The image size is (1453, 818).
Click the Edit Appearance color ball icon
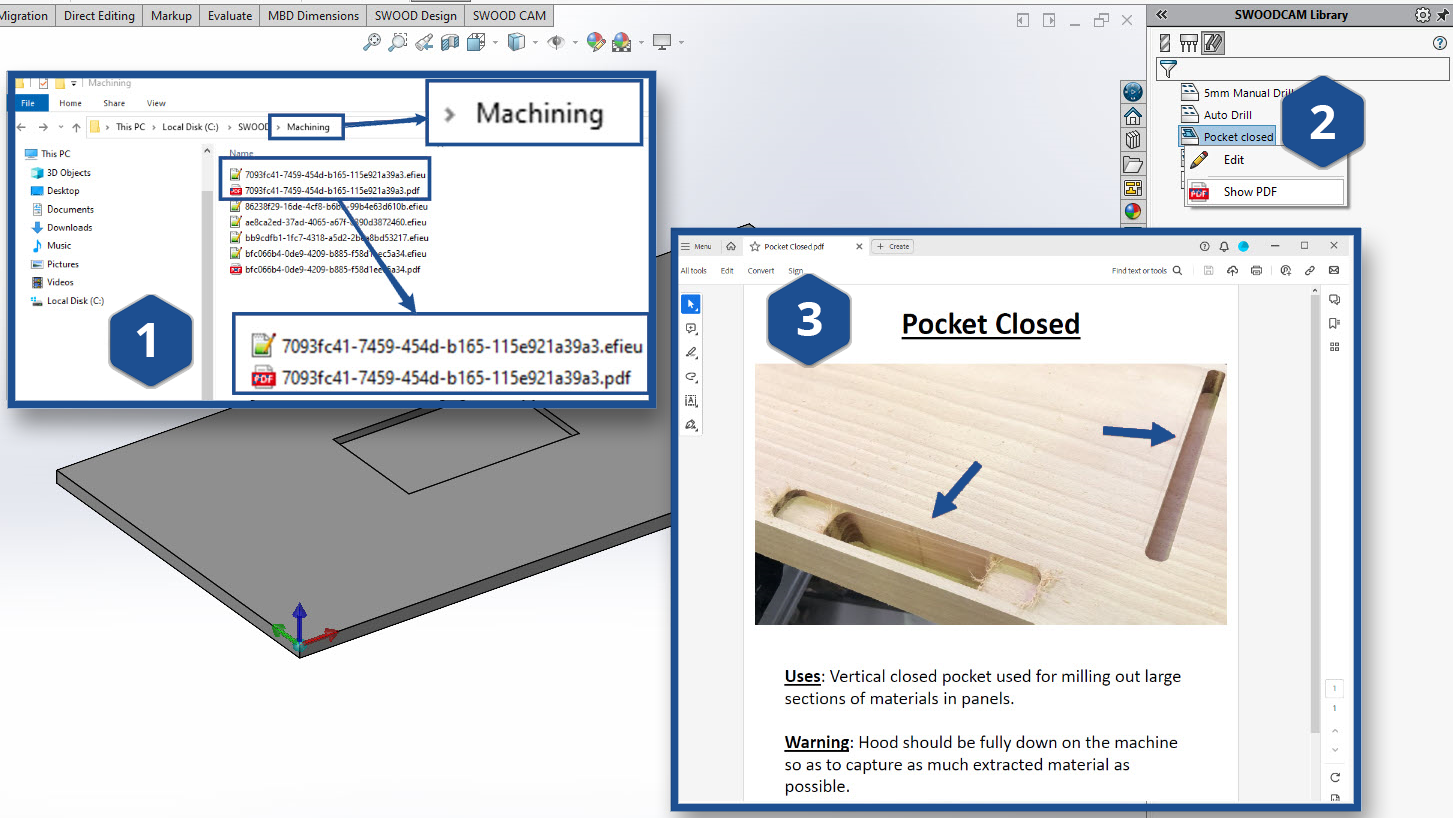(596, 42)
